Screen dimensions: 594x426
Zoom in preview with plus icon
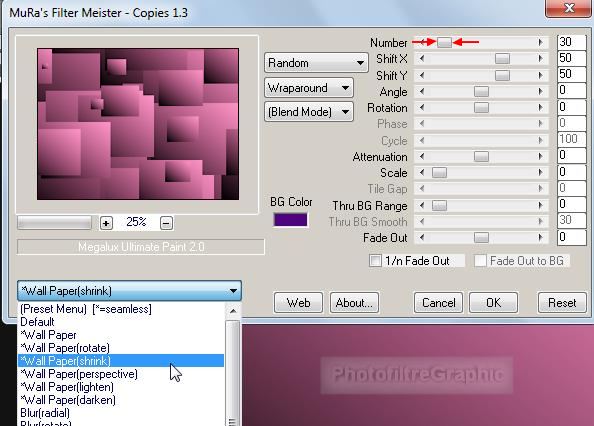pyautogui.click(x=106, y=223)
